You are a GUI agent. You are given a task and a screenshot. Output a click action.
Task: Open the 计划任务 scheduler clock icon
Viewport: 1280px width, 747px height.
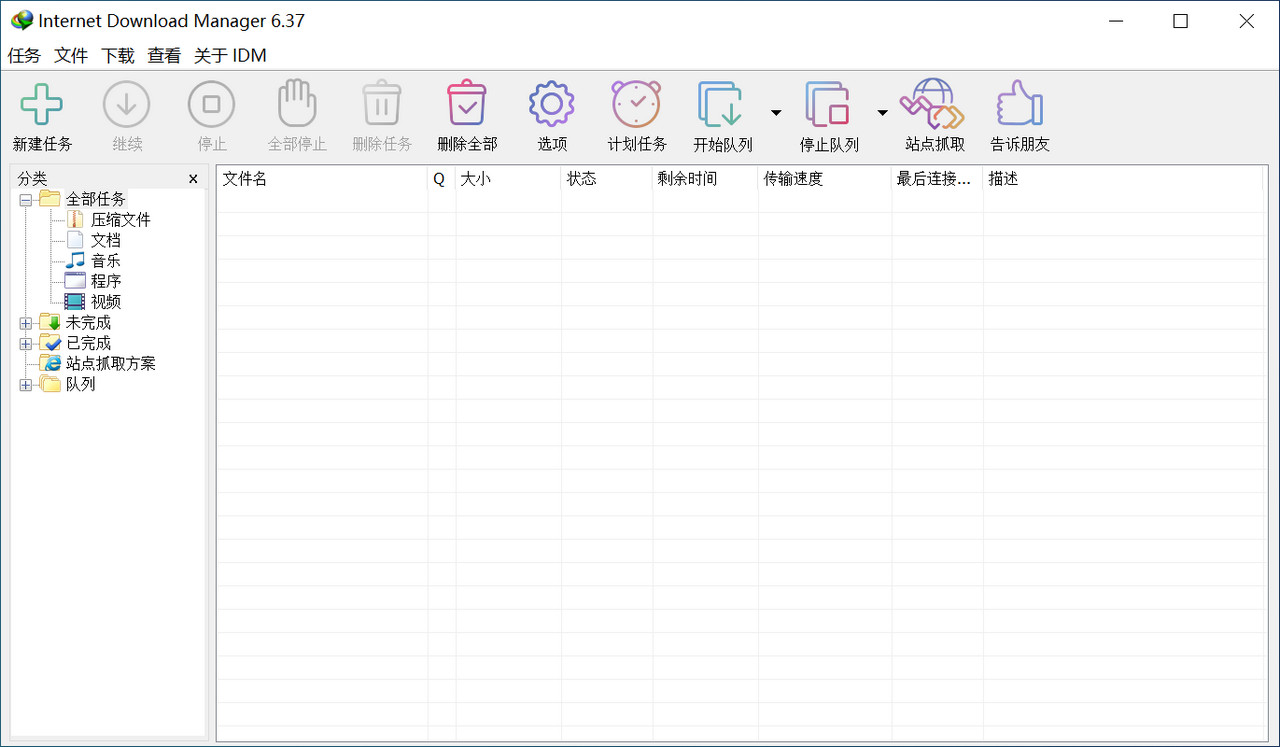point(637,104)
